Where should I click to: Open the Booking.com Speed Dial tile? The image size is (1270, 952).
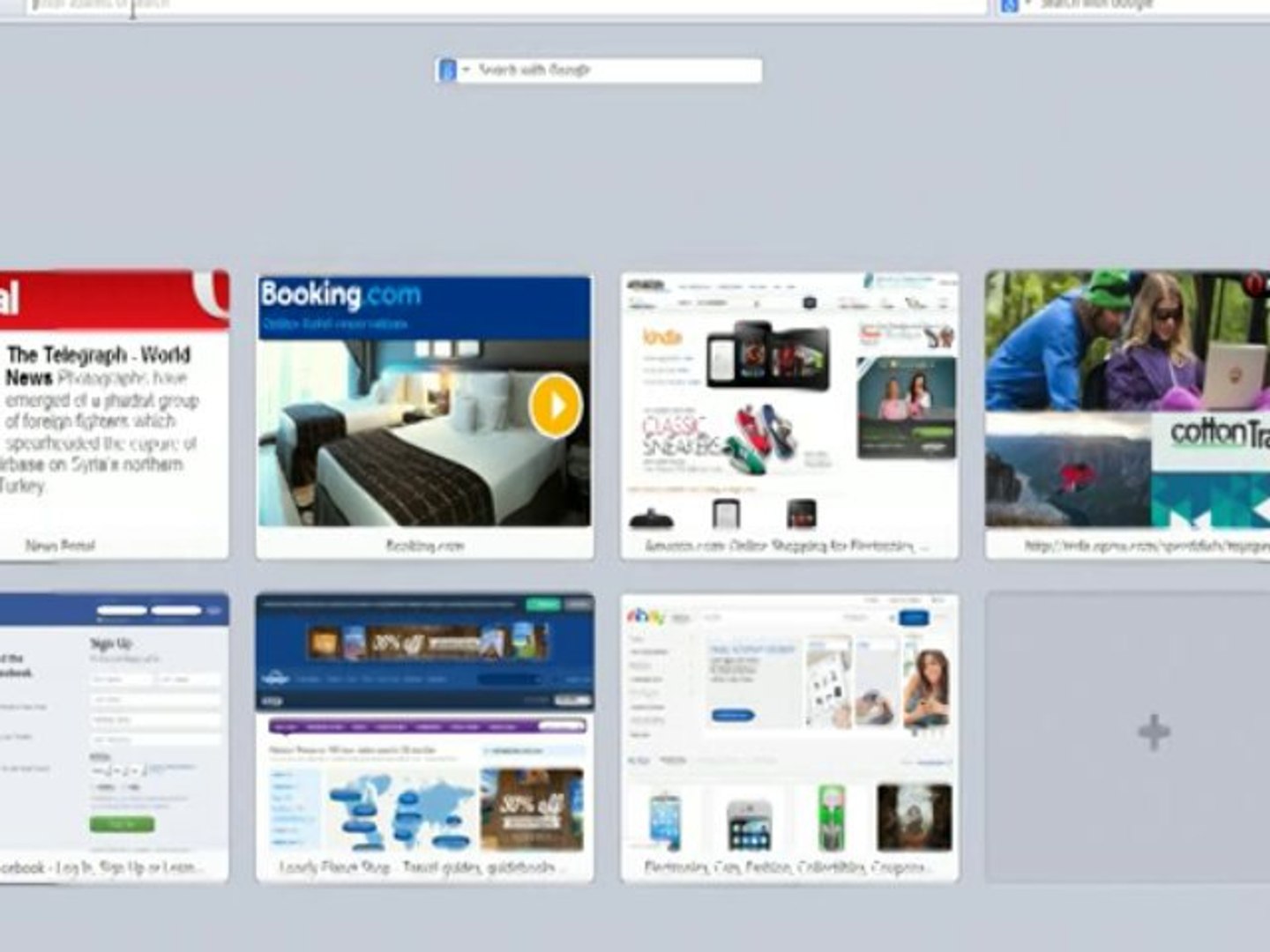coord(424,415)
